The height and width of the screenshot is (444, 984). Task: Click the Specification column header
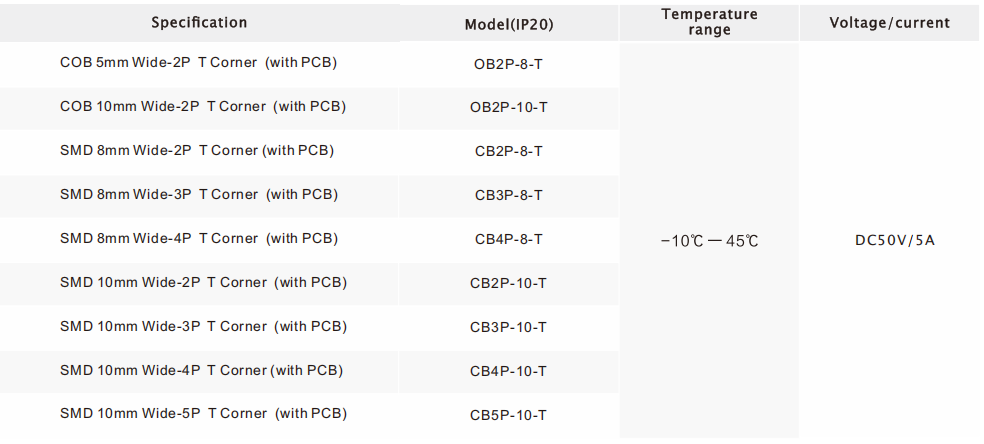point(199,22)
